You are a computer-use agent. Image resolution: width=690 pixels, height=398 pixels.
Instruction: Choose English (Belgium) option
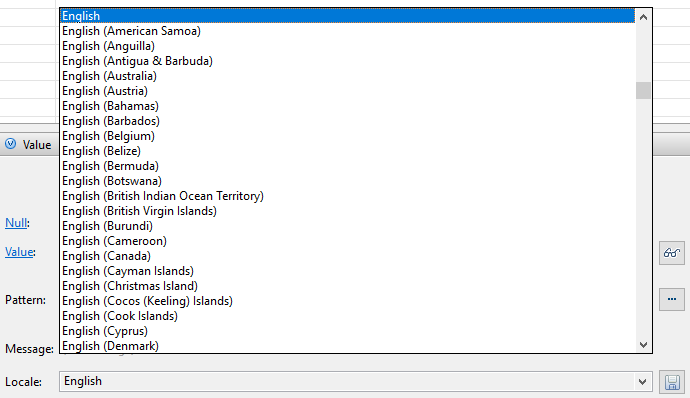[x=347, y=136]
